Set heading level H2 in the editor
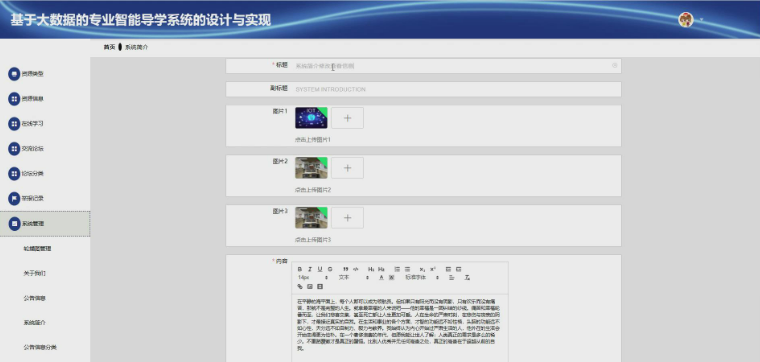 click(x=381, y=269)
